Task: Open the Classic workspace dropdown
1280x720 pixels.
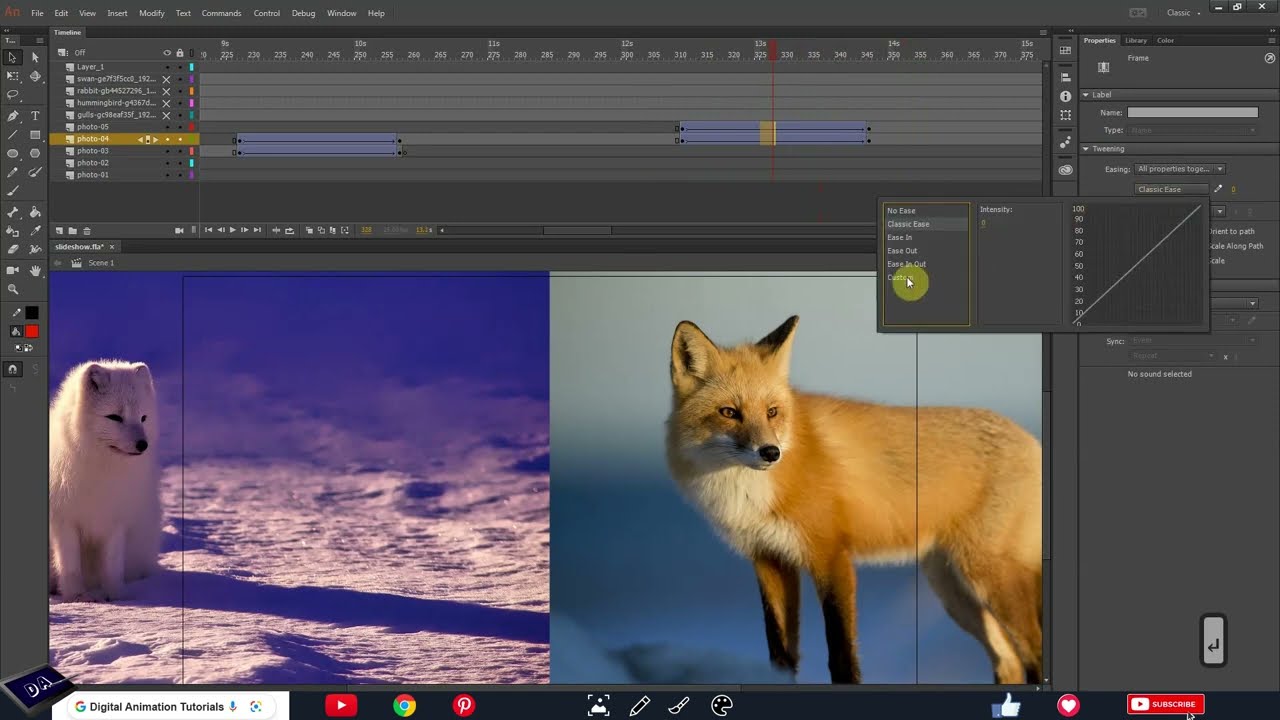Action: (1184, 13)
